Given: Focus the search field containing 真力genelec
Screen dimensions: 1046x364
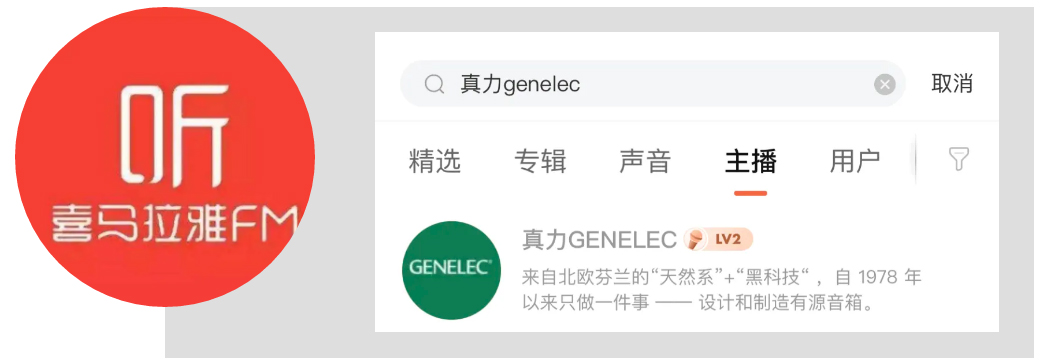Looking at the screenshot, I should [652, 84].
